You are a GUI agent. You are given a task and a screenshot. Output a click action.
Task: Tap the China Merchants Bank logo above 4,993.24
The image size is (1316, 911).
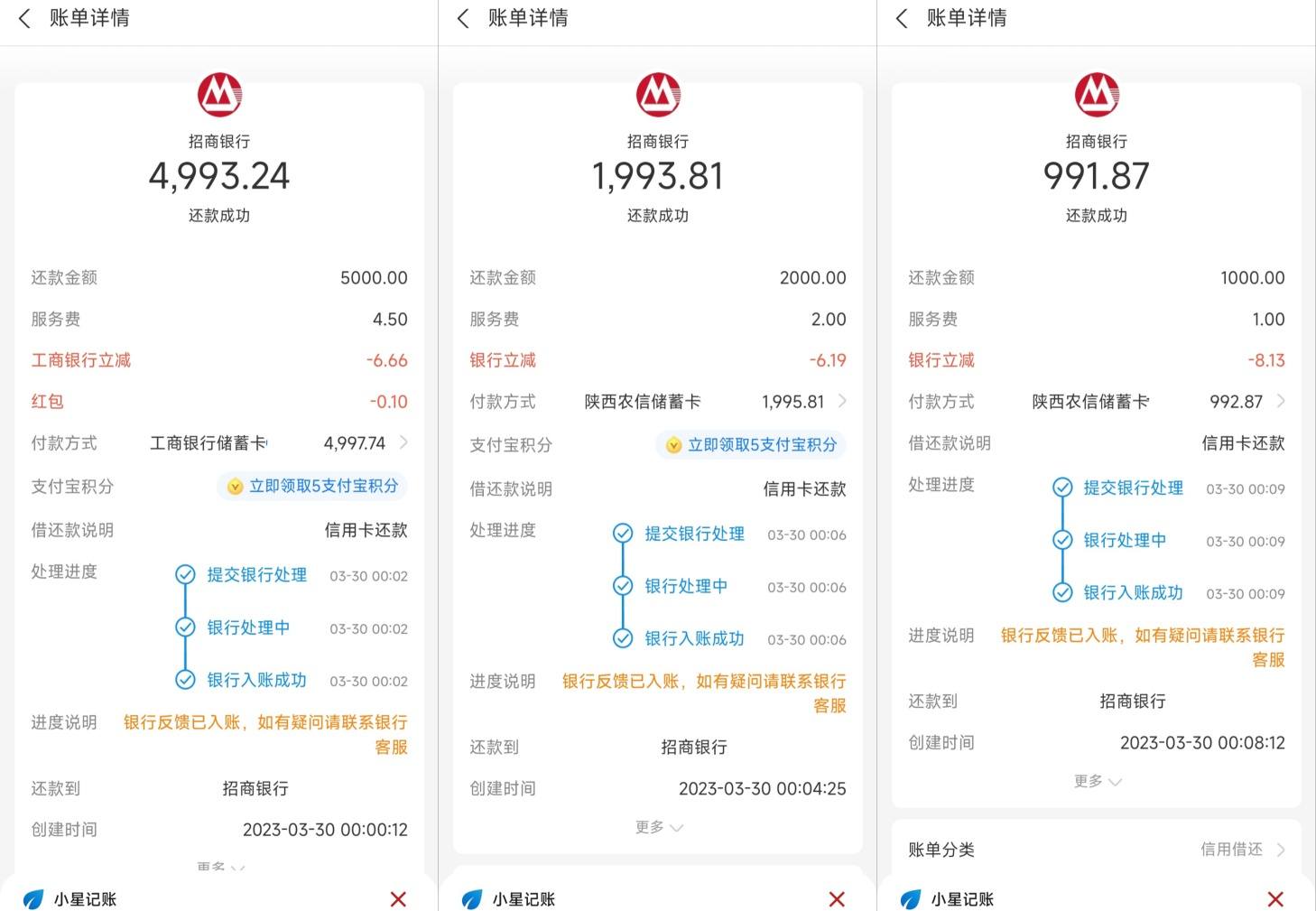pos(219,95)
